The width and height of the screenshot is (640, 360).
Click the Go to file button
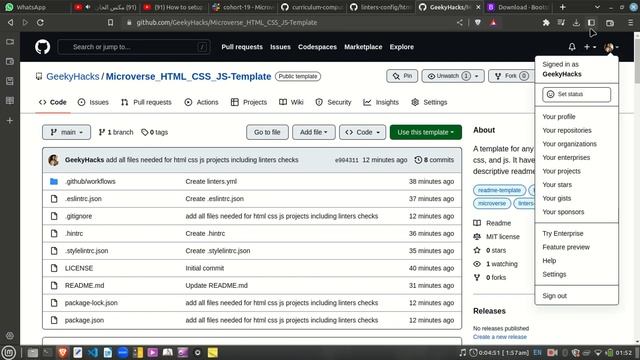[x=267, y=132]
